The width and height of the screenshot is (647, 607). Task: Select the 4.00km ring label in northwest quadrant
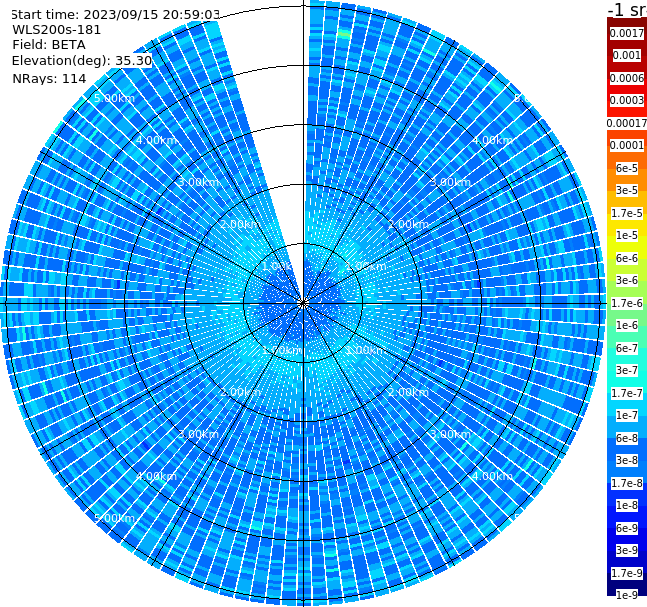pos(156,140)
